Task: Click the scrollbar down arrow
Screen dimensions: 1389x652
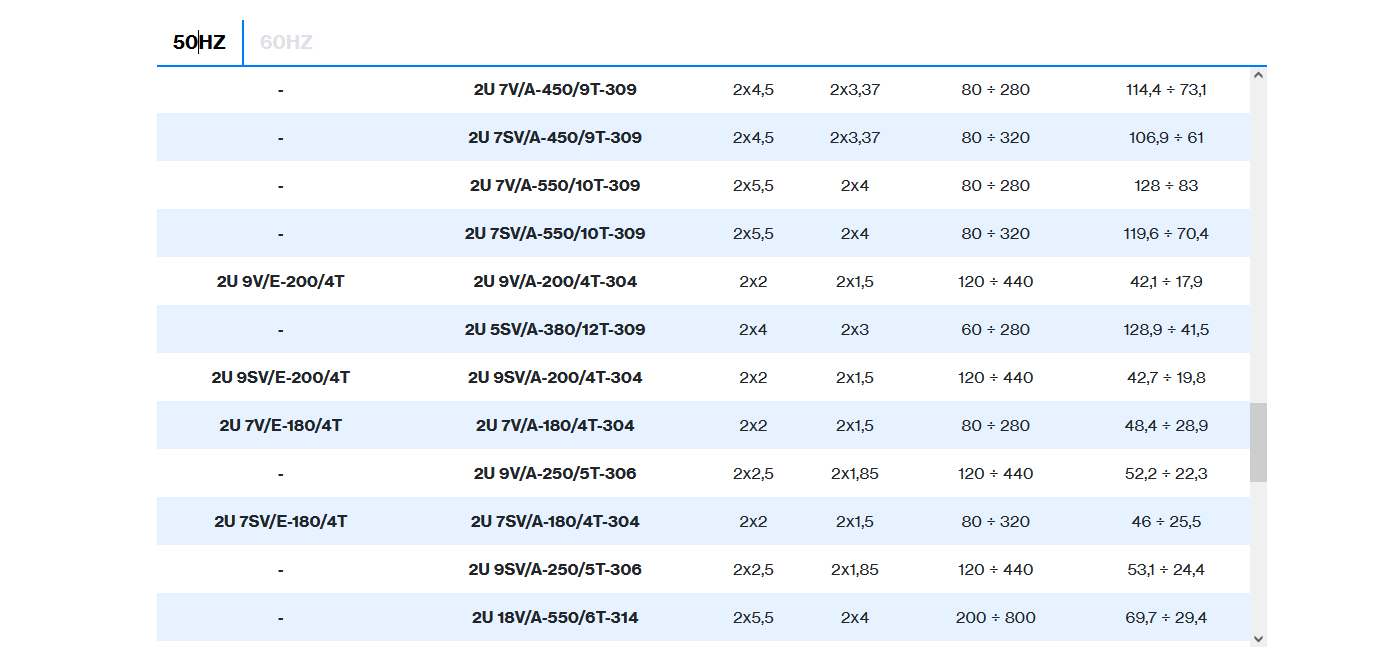Action: click(1258, 638)
